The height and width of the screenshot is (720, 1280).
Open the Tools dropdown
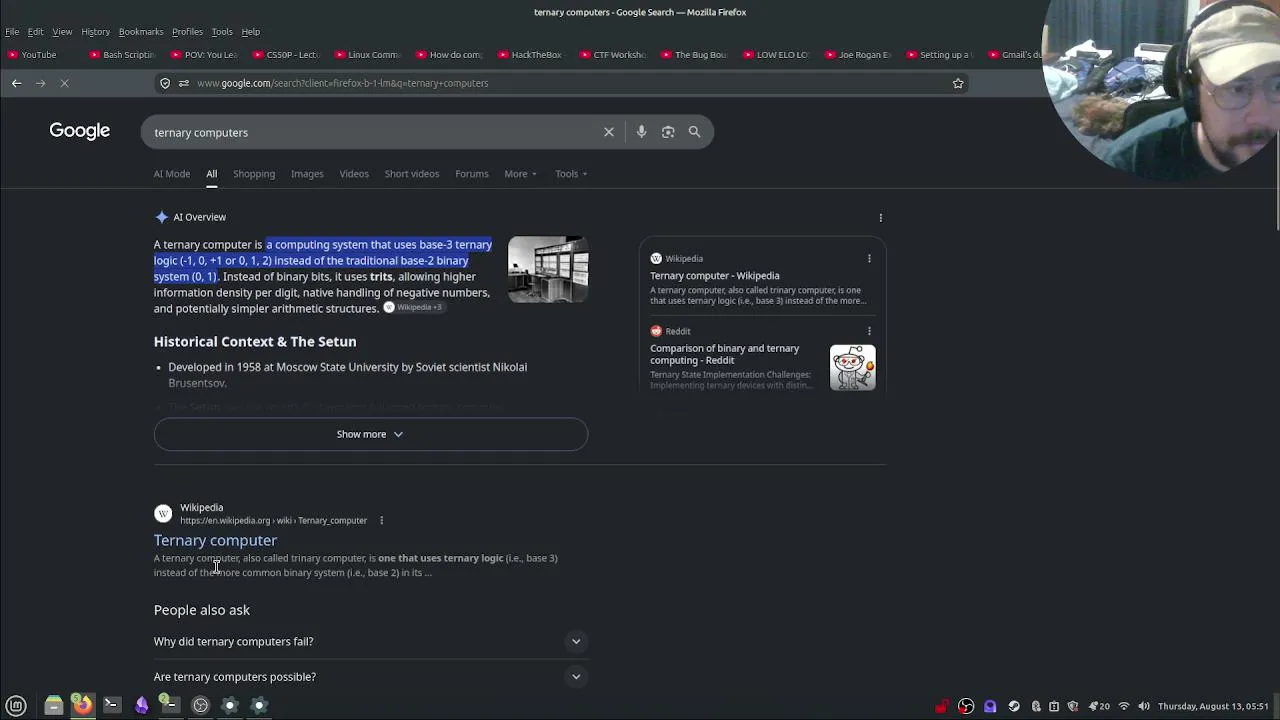coord(571,174)
